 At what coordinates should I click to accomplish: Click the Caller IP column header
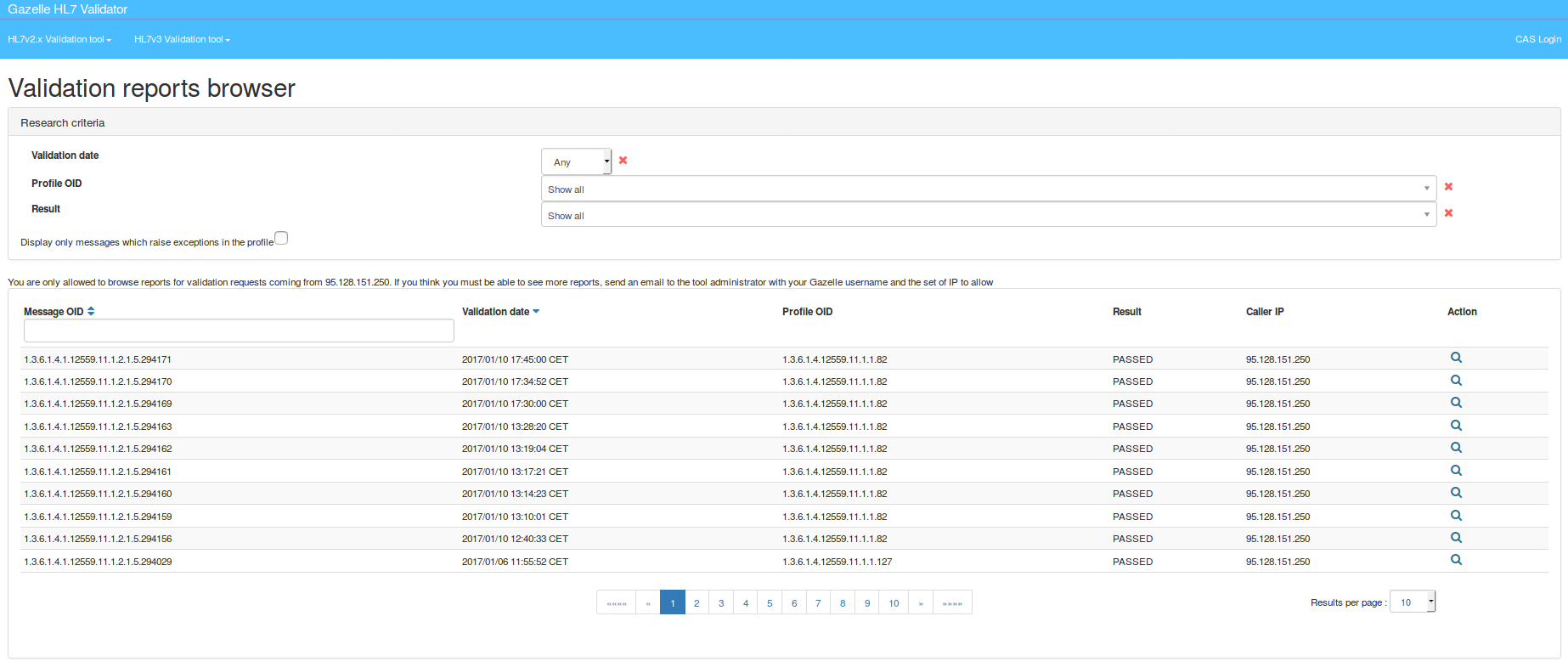(1265, 312)
